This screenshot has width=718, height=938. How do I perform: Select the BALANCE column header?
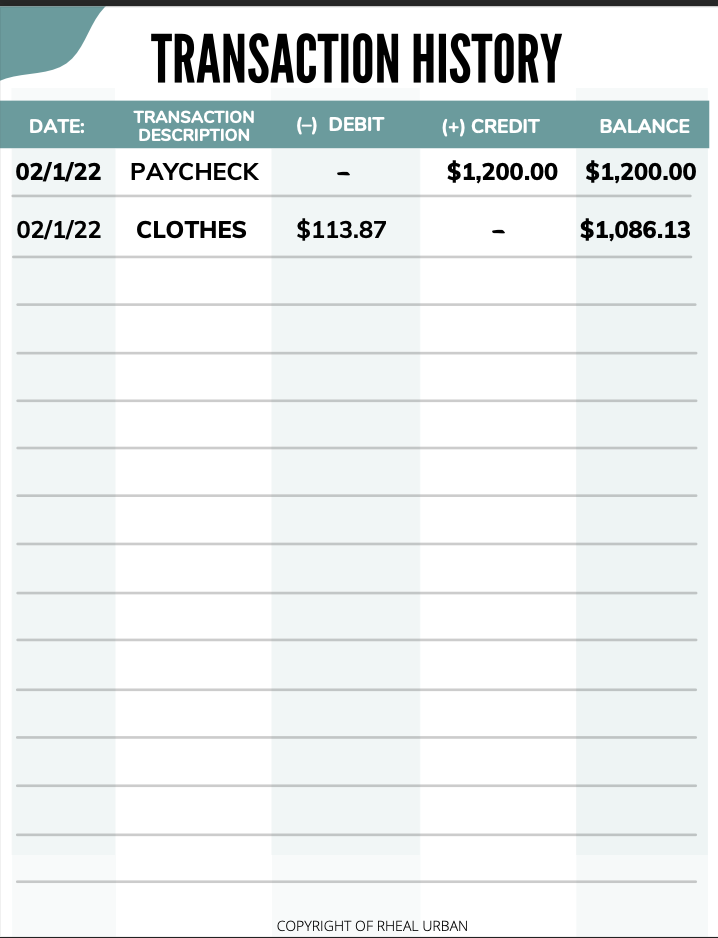click(x=644, y=127)
